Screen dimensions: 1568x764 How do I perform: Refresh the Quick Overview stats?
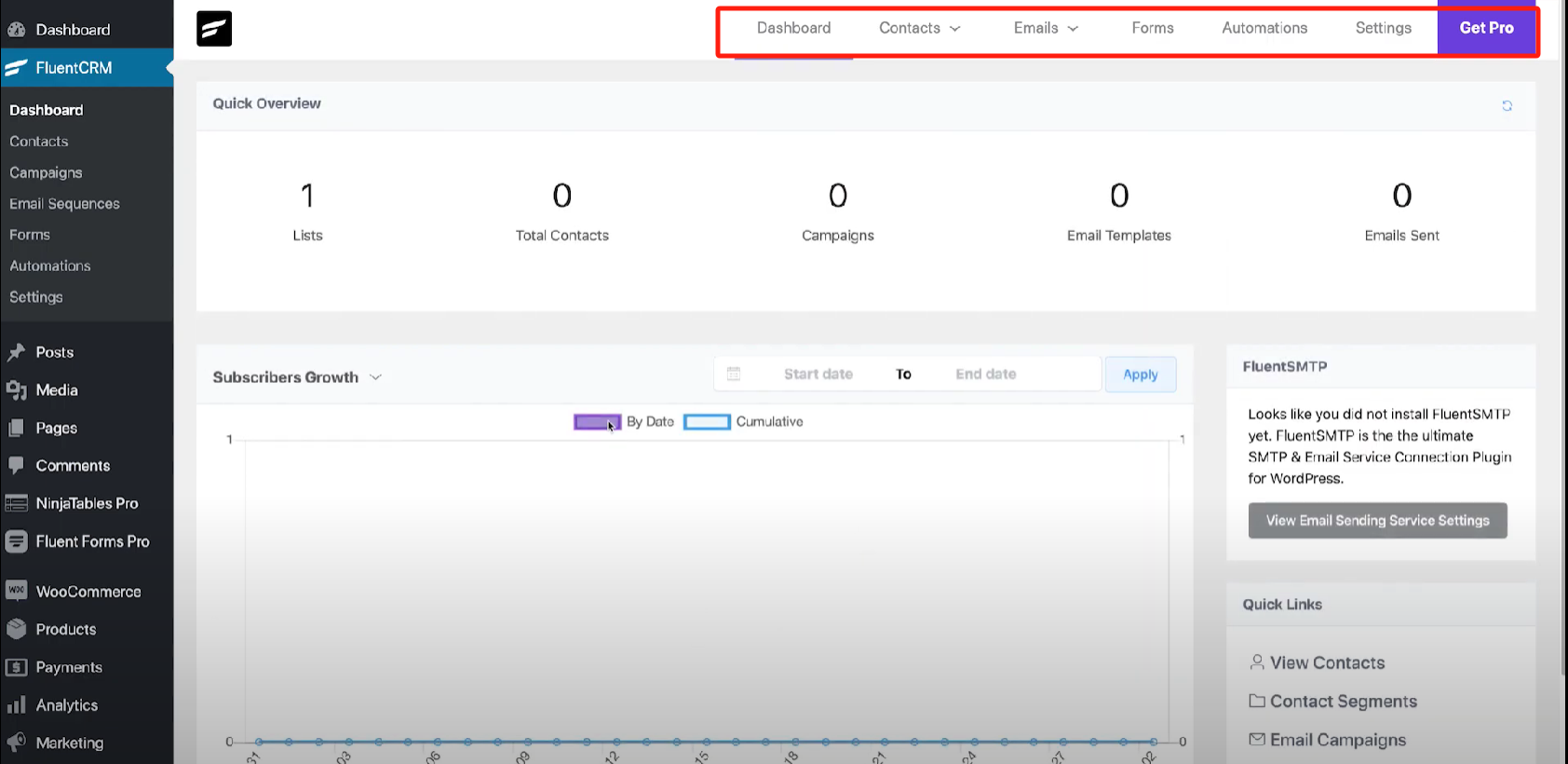pos(1507,106)
